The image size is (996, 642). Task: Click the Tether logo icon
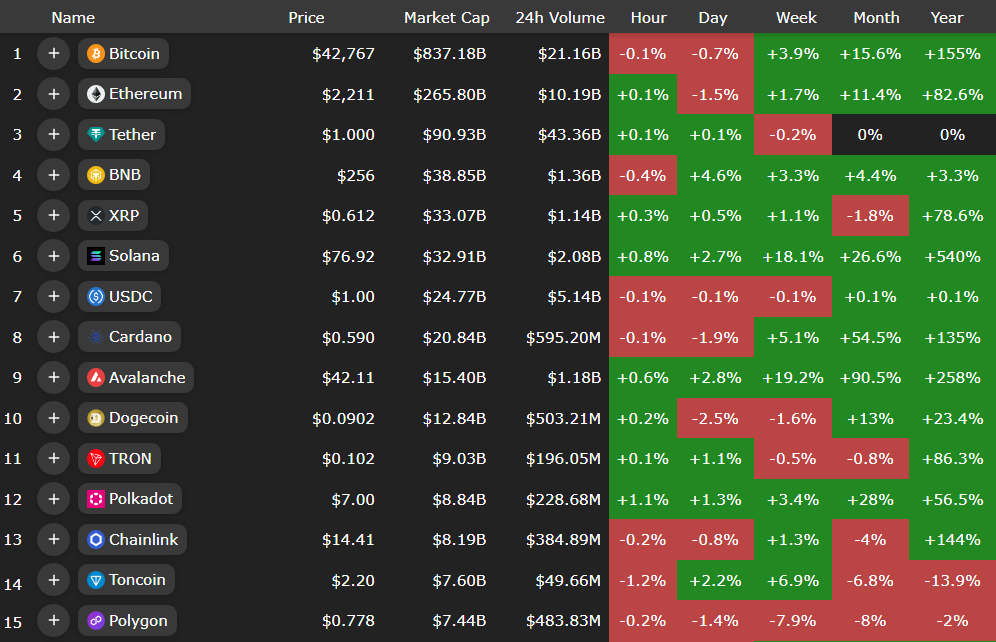pyautogui.click(x=96, y=134)
